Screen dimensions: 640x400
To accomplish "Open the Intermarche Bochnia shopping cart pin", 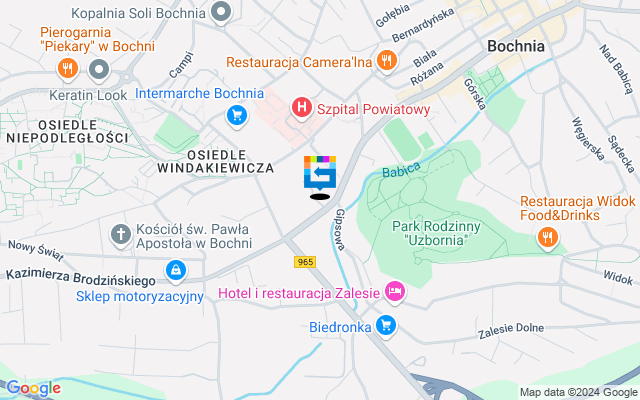I will (x=237, y=116).
